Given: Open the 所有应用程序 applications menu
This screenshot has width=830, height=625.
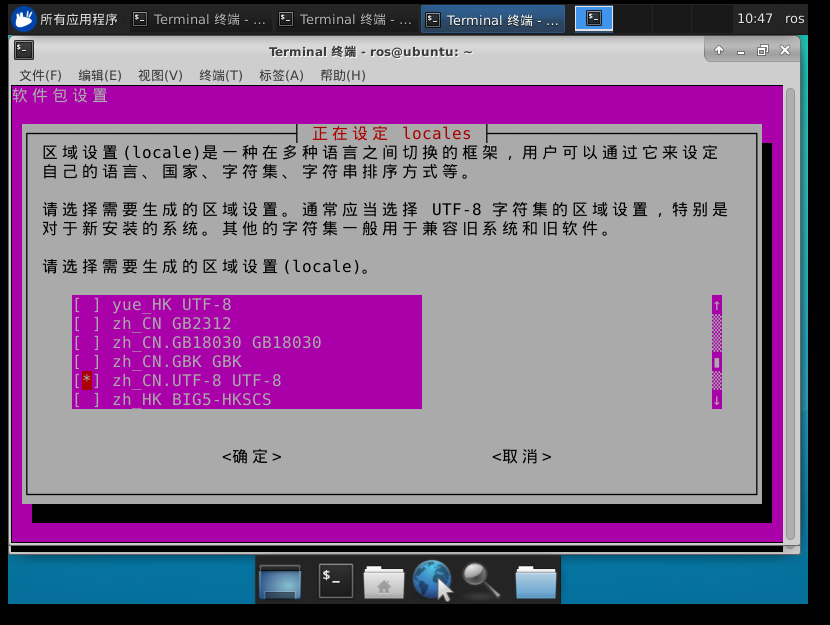Looking at the screenshot, I should click(65, 20).
